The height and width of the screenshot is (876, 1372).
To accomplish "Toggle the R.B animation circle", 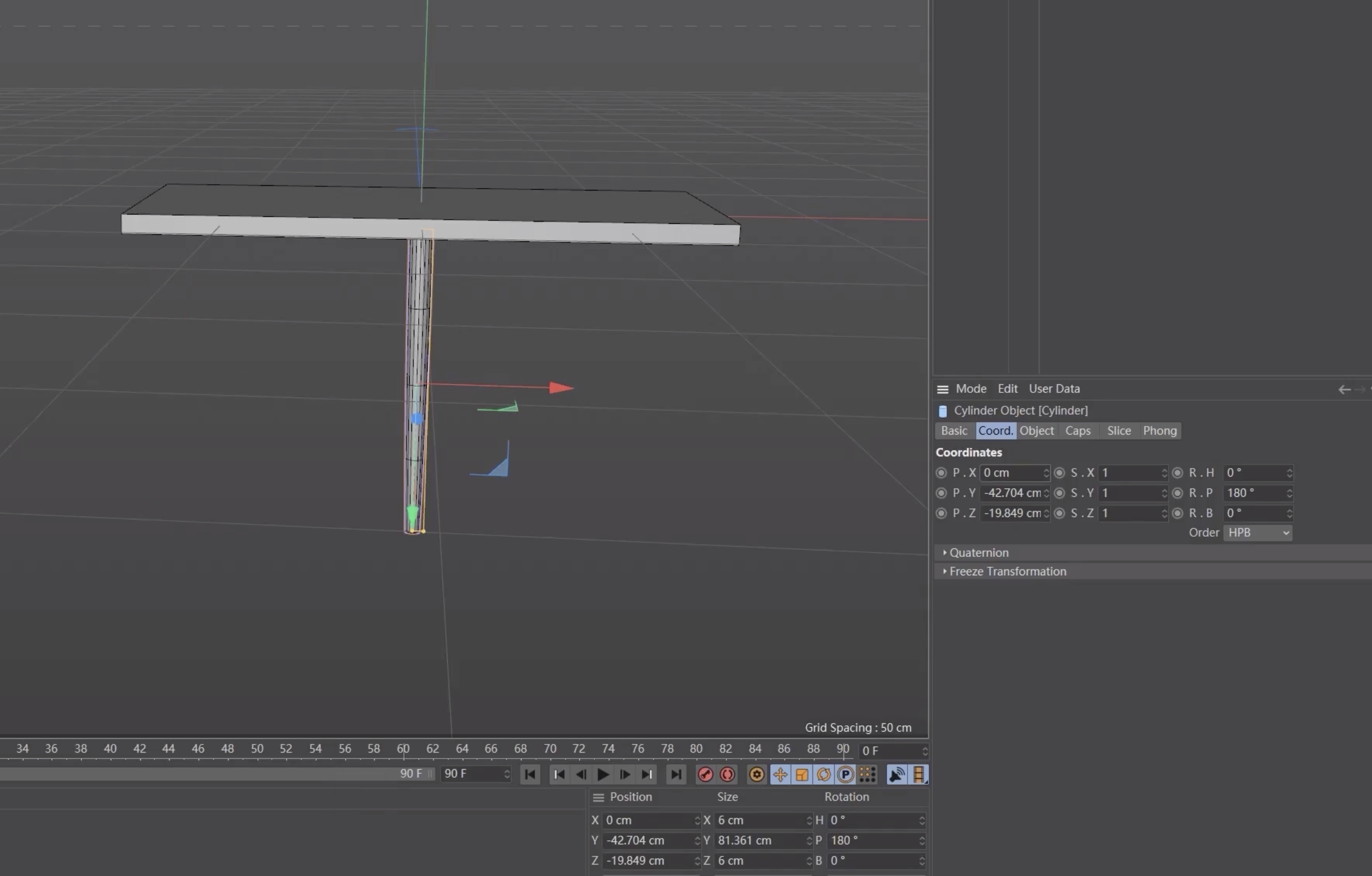I will [1178, 513].
